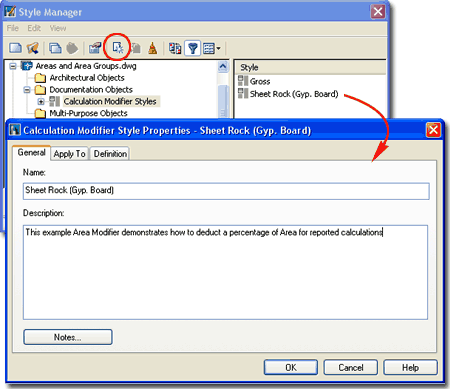Click the Toggle View compare icon
Screen dimensions: 450x389
click(175, 48)
